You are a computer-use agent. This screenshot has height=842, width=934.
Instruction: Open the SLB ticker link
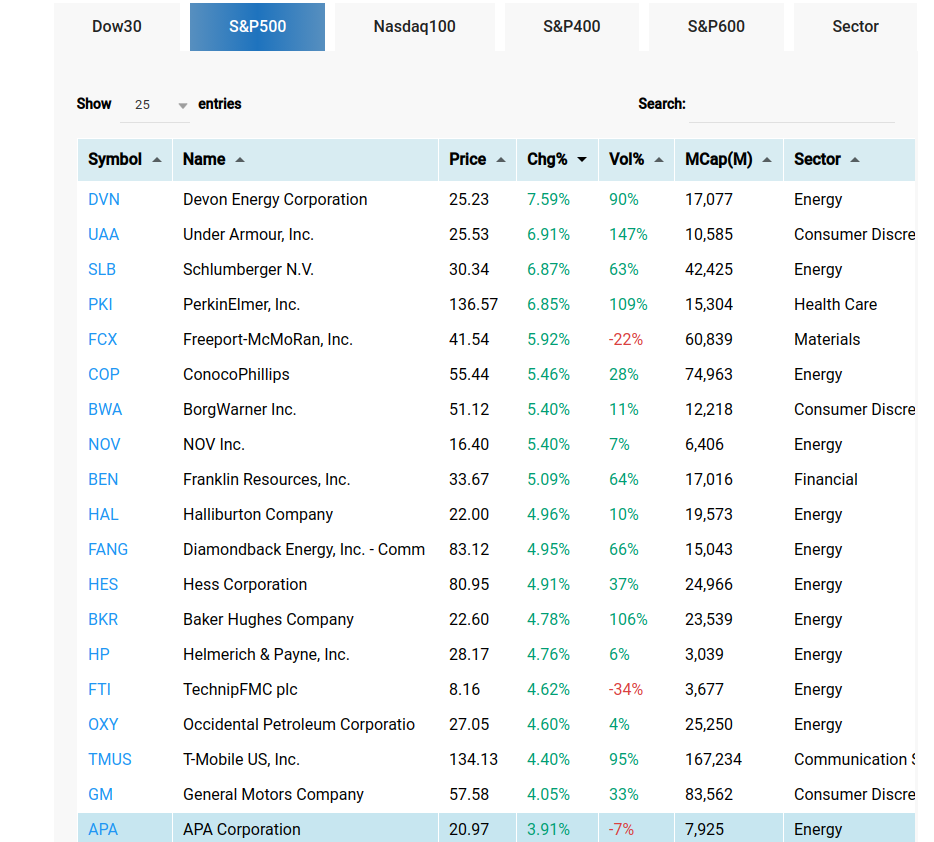click(x=102, y=270)
